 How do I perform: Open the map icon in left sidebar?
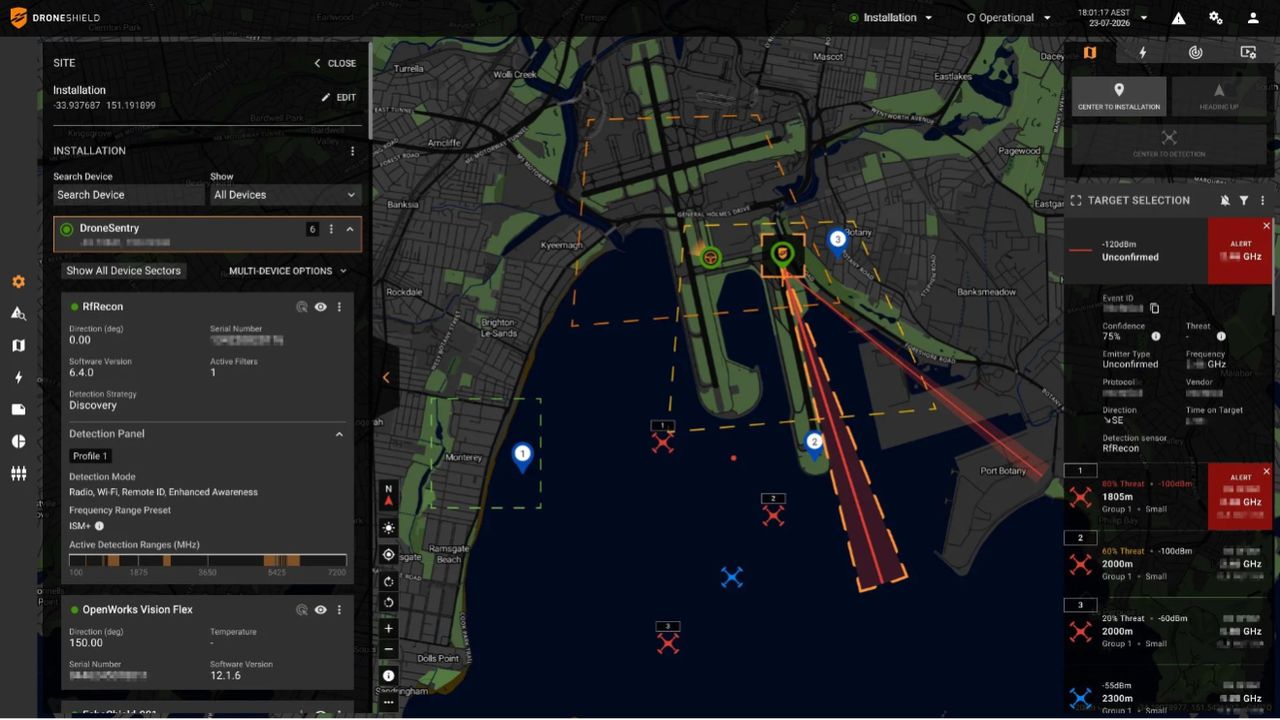pos(18,346)
